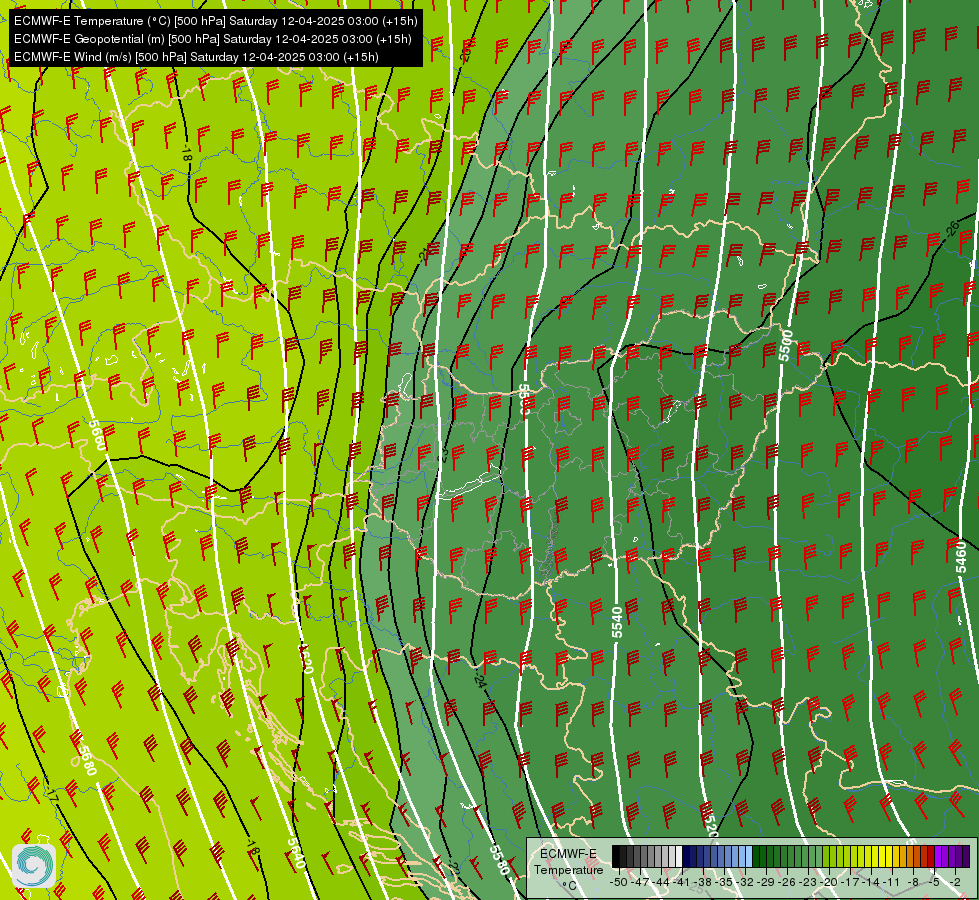Click the -5 legend tick value
Screen dimensions: 979x900
tap(934, 882)
